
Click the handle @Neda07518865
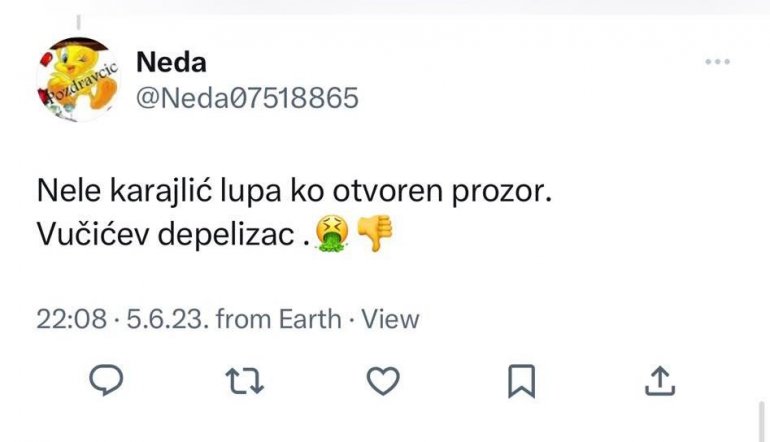coord(245,98)
